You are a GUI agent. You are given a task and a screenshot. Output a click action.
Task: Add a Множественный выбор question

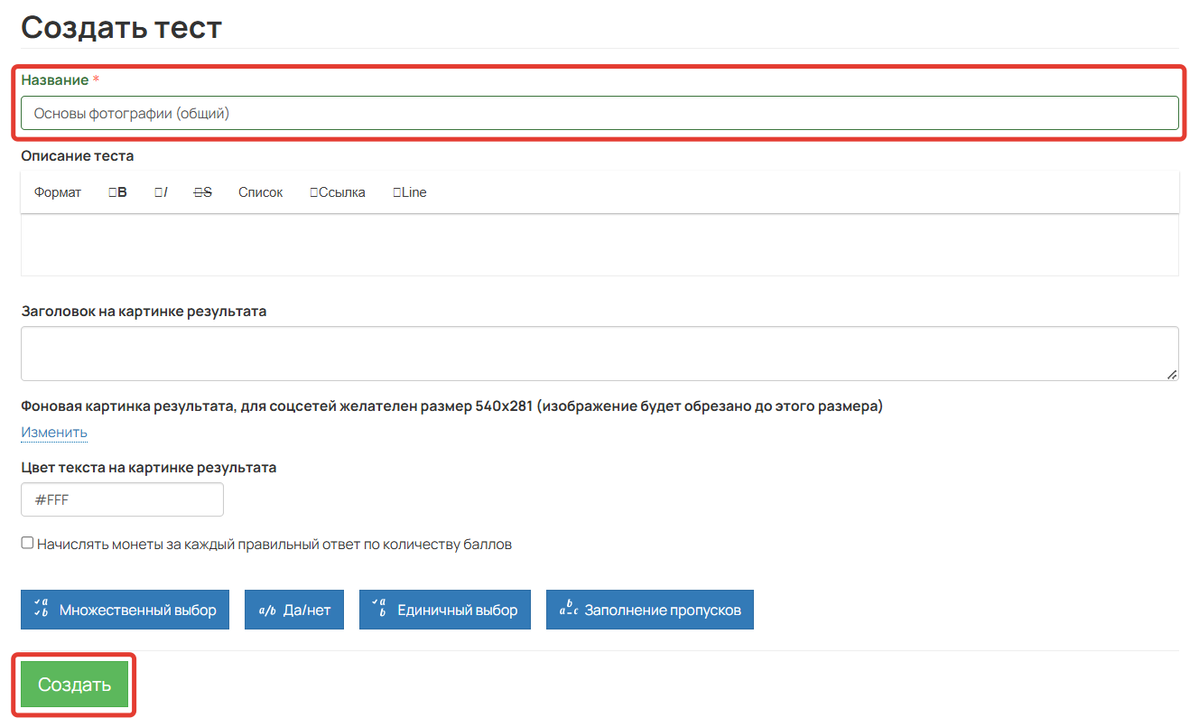pyautogui.click(x=125, y=609)
